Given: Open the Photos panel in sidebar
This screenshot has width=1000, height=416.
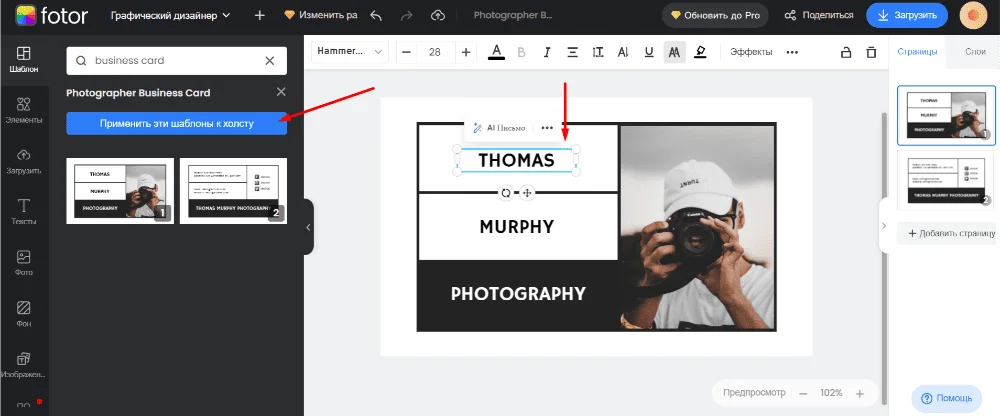Looking at the screenshot, I should point(24,263).
